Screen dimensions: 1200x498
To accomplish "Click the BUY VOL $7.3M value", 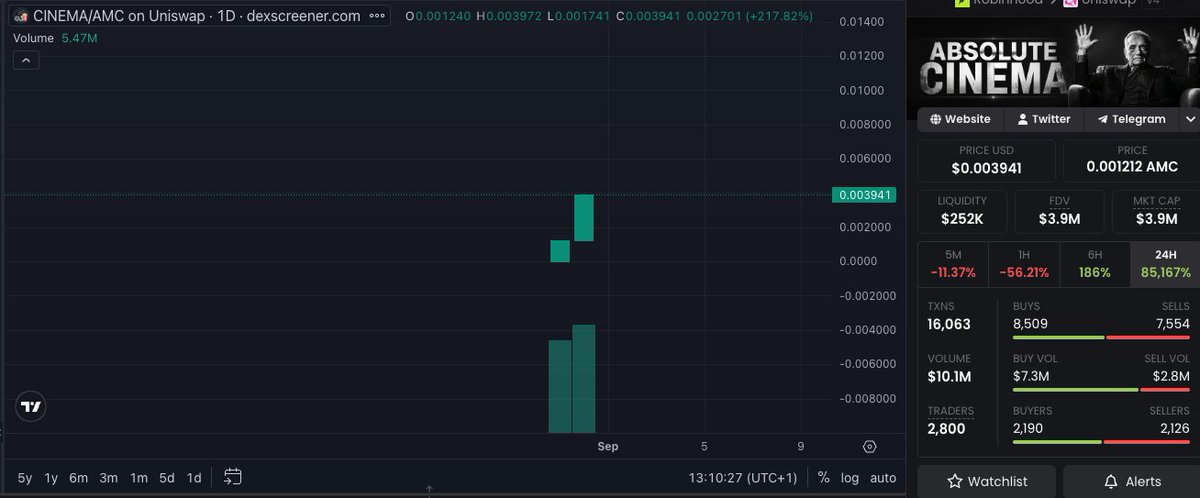I will [x=1031, y=376].
